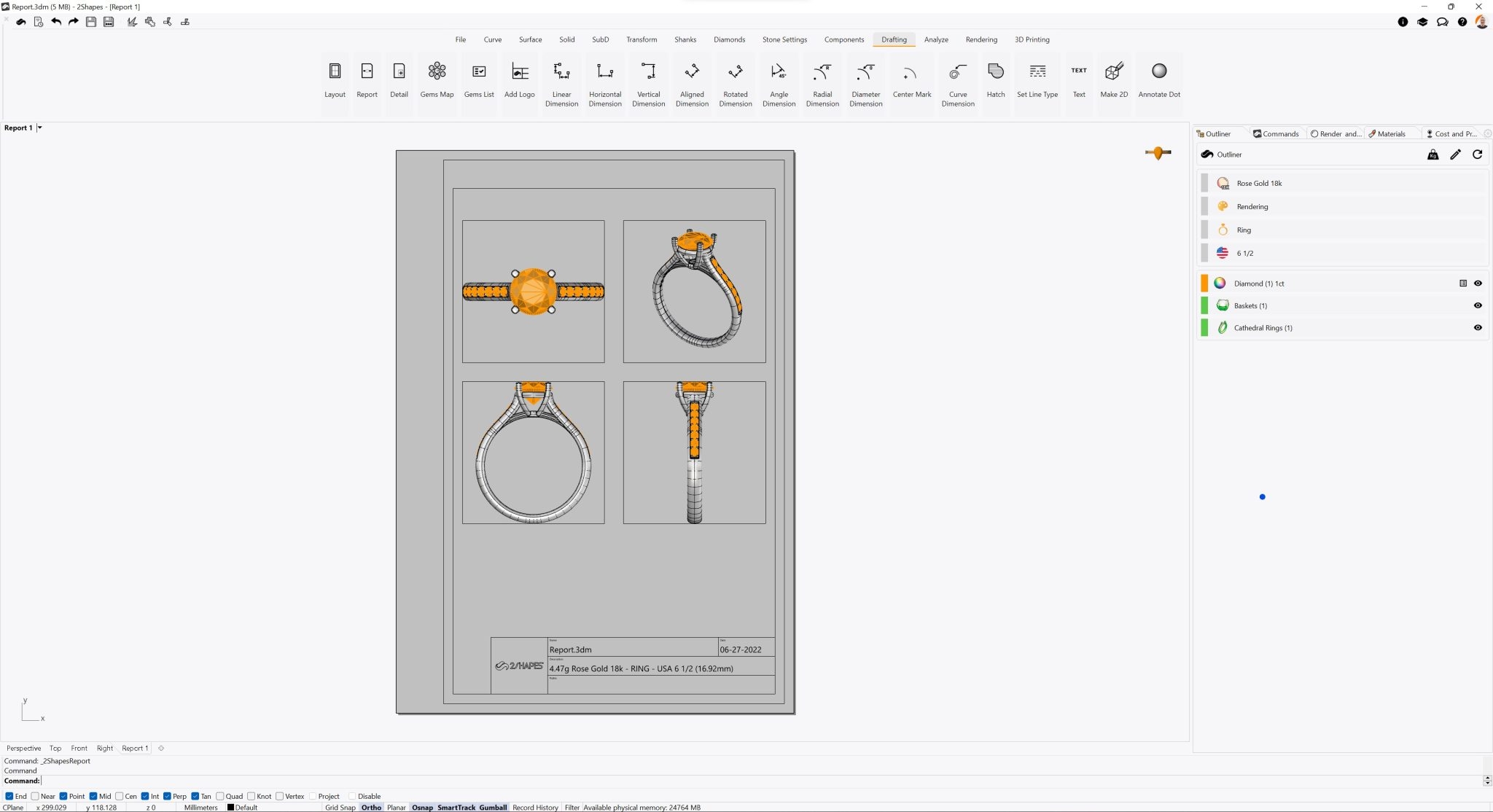This screenshot has height=812, width=1493.
Task: Toggle Grid Snap in the status bar
Action: pyautogui.click(x=340, y=807)
